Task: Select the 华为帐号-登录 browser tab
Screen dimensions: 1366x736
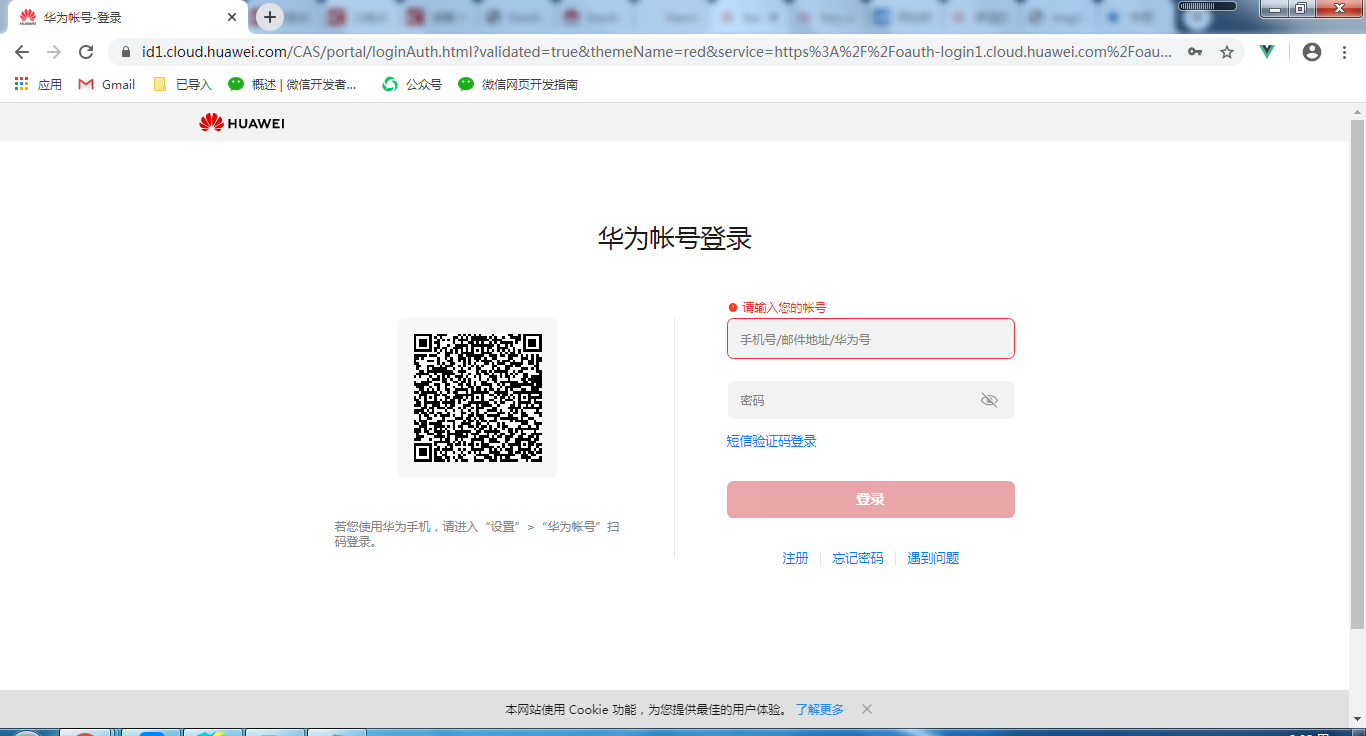Action: point(128,17)
